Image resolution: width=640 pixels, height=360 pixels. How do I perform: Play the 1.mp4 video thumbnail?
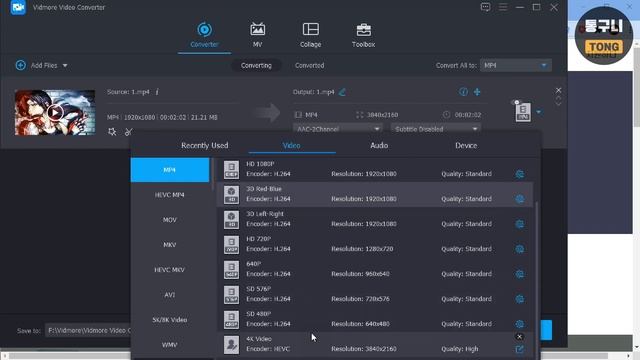click(x=55, y=112)
